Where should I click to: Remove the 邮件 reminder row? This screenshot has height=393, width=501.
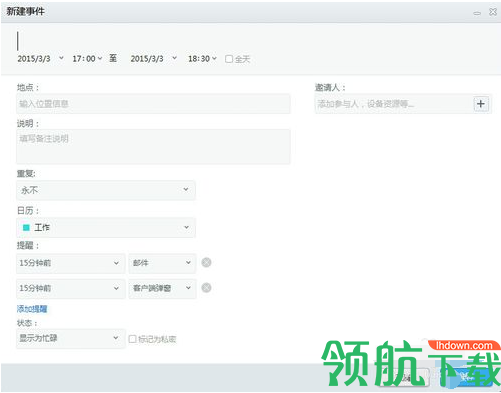coord(206,263)
